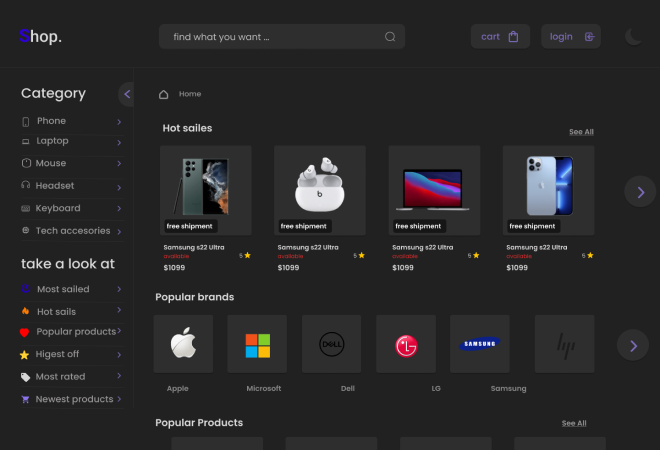This screenshot has width=660, height=450.
Task: Click the Hot sailes section heading
Action: [187, 128]
